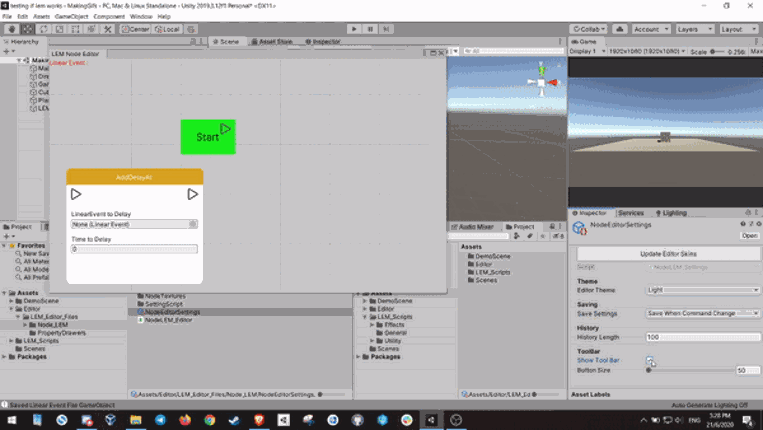This screenshot has height=430, width=763.
Task: Open the Collab dropdown
Action: (x=589, y=29)
